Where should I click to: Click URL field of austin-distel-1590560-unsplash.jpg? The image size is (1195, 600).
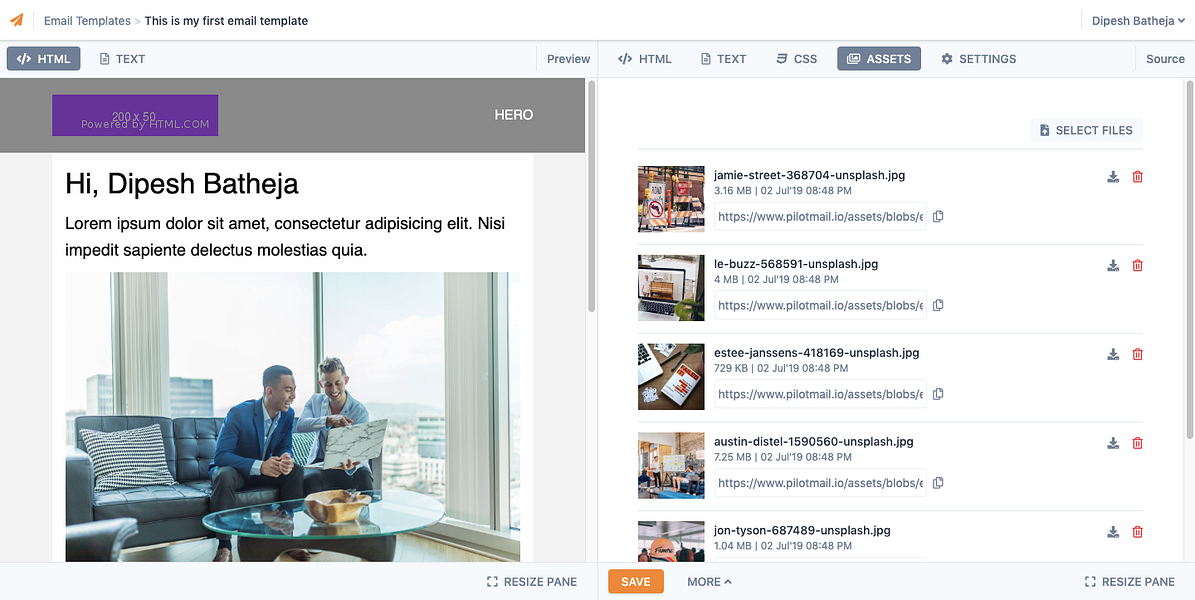coord(820,483)
